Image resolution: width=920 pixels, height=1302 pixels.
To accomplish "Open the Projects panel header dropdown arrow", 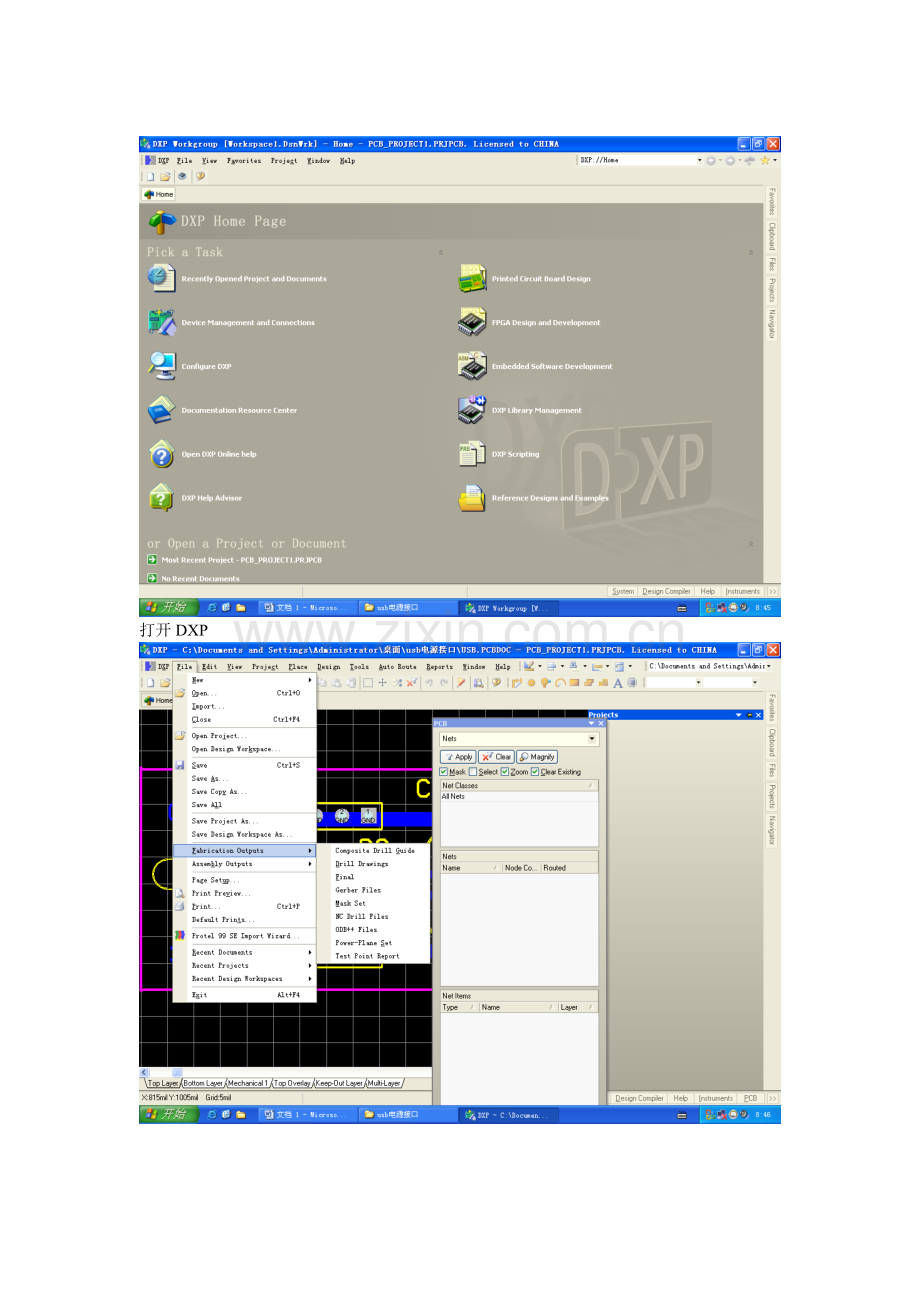I will (x=739, y=715).
